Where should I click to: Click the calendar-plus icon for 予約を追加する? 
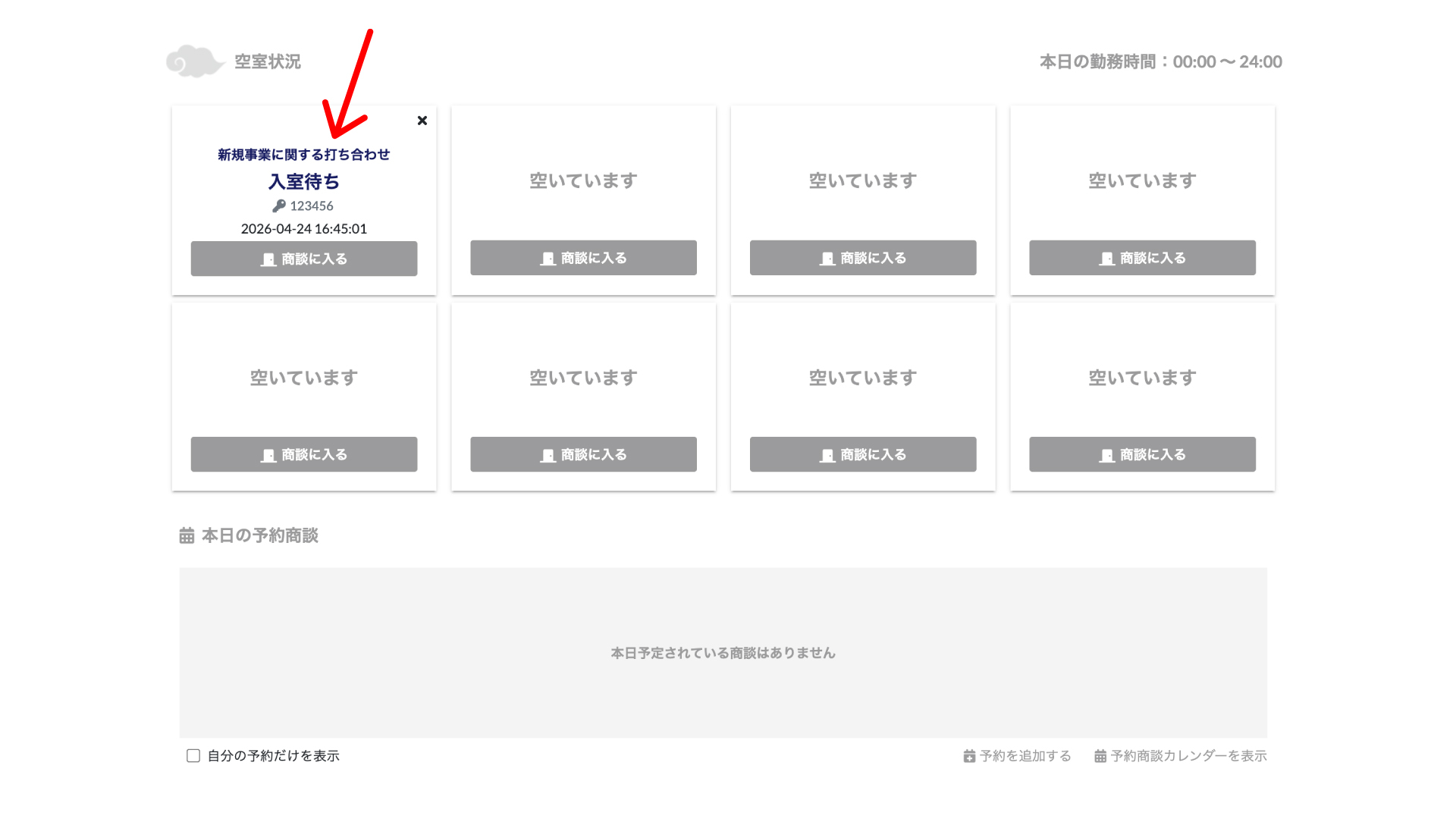(969, 756)
